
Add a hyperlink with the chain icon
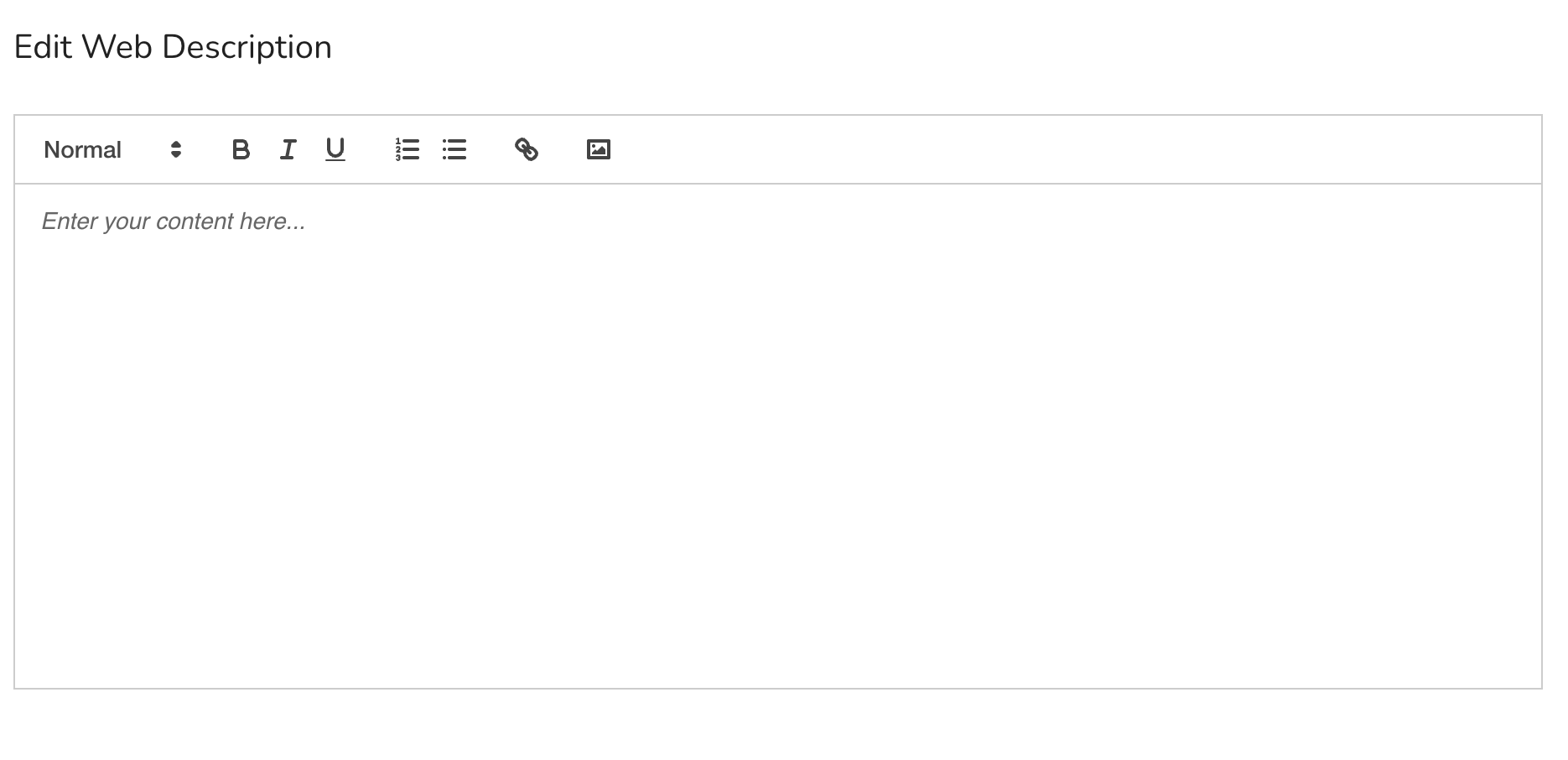[x=526, y=149]
